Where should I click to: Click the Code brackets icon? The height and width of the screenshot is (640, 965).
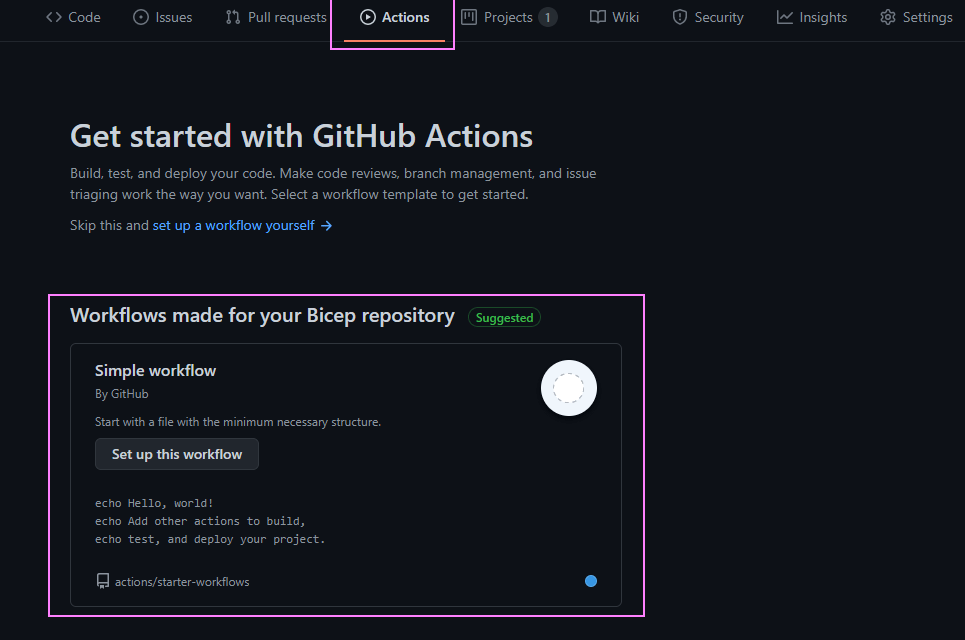(x=54, y=17)
